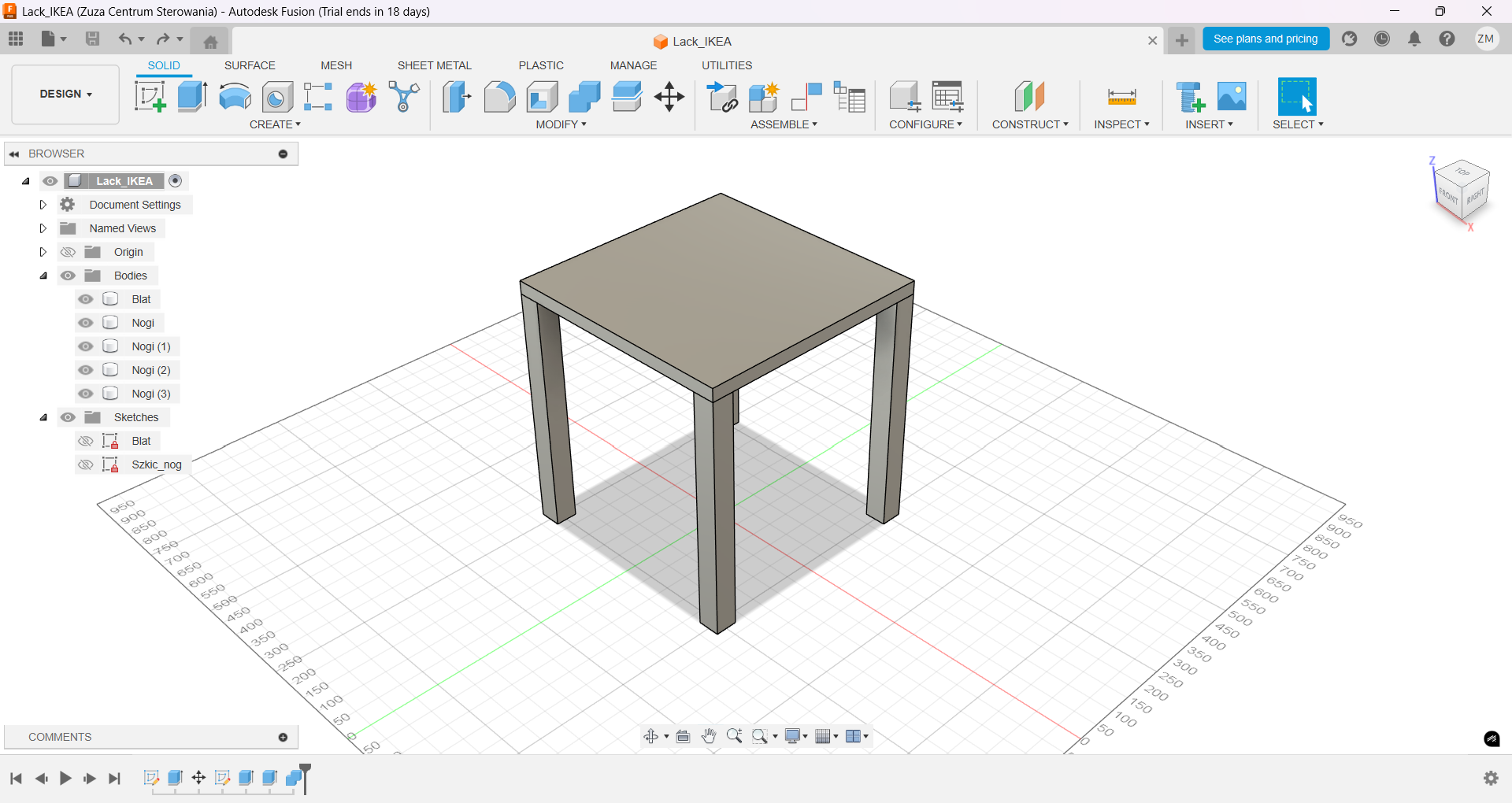The image size is (1512, 803).
Task: Select the Joint tool
Action: [x=806, y=97]
